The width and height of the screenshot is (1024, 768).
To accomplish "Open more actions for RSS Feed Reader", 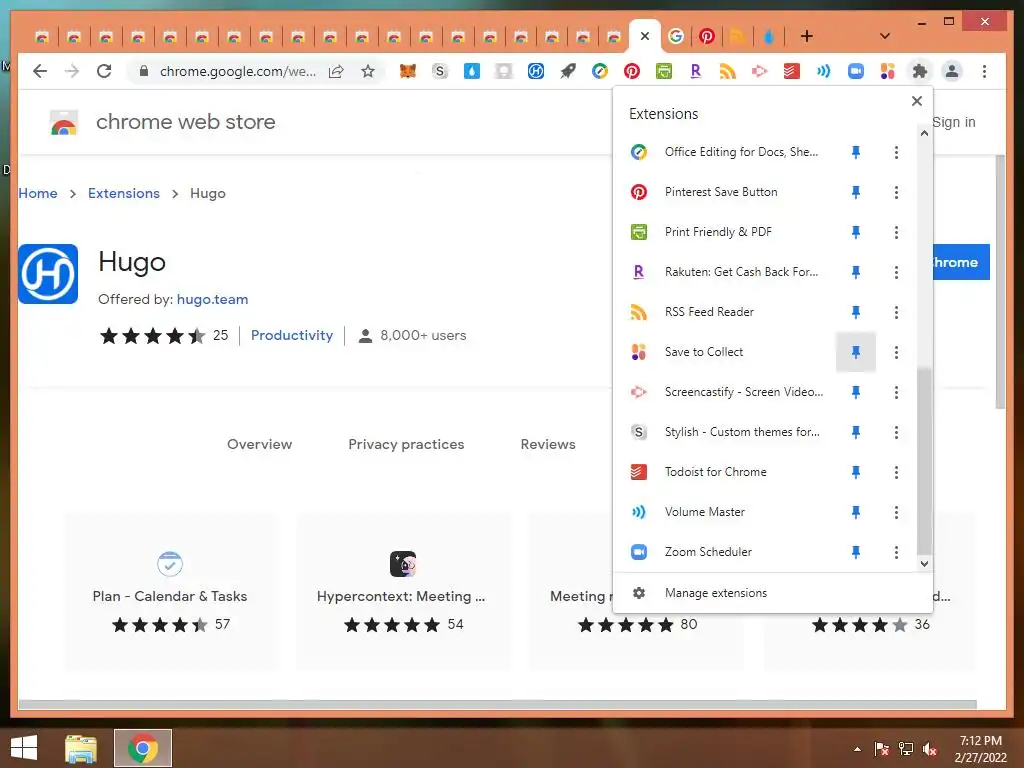I will tap(896, 312).
